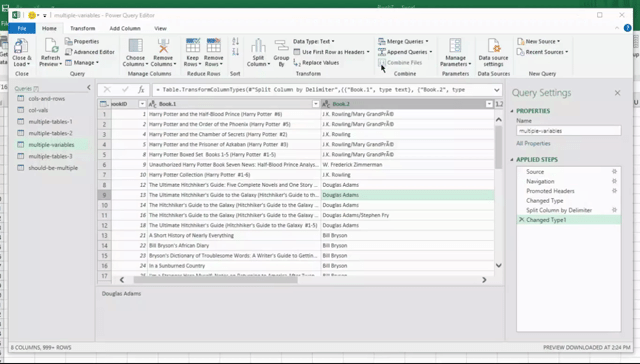This screenshot has height=364, width=640.
Task: Delete the Changed Type1 step
Action: point(521,220)
